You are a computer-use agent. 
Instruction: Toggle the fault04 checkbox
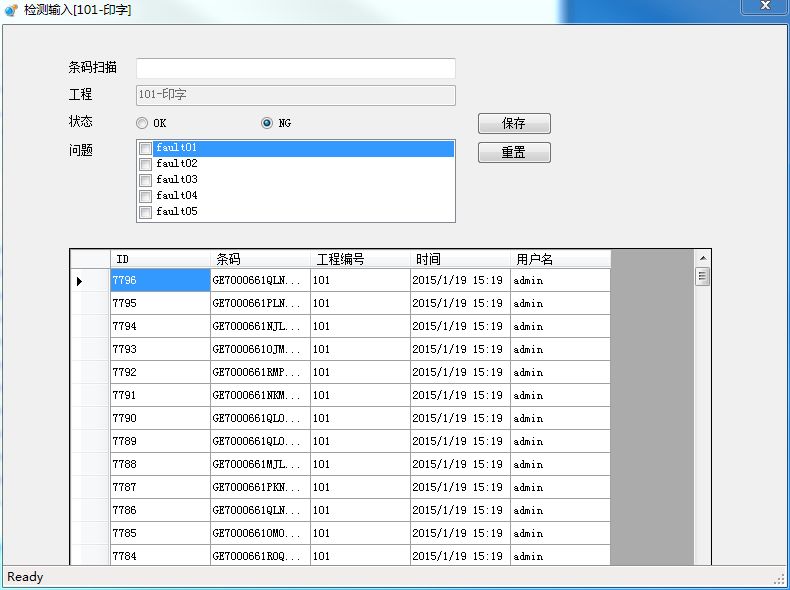146,196
